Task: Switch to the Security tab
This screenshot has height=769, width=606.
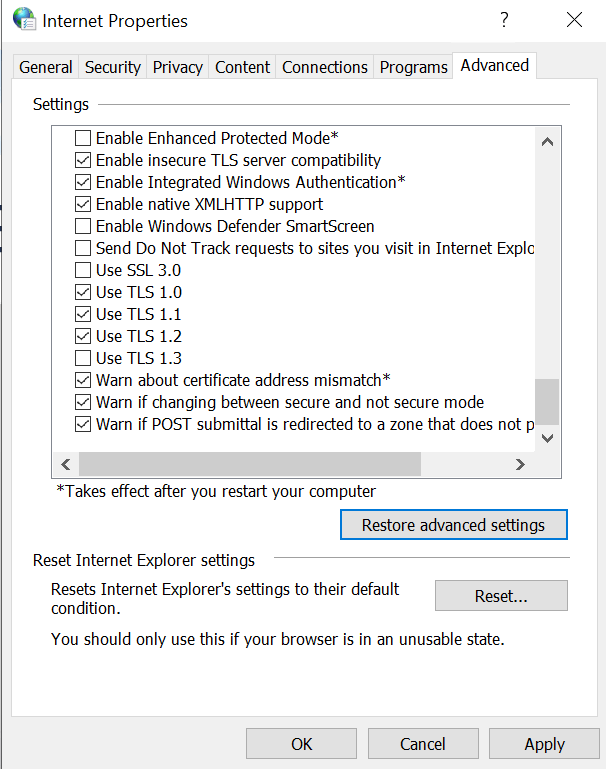Action: tap(113, 67)
